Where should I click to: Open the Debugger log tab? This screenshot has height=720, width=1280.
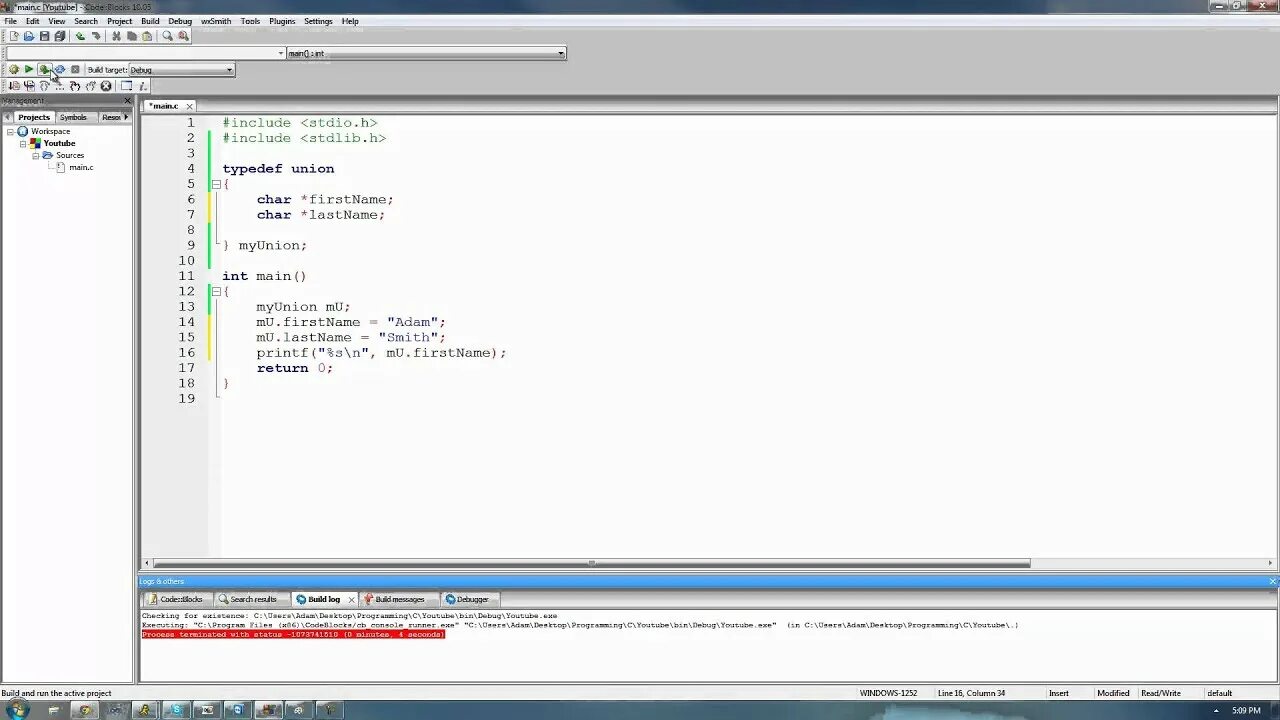click(x=472, y=599)
